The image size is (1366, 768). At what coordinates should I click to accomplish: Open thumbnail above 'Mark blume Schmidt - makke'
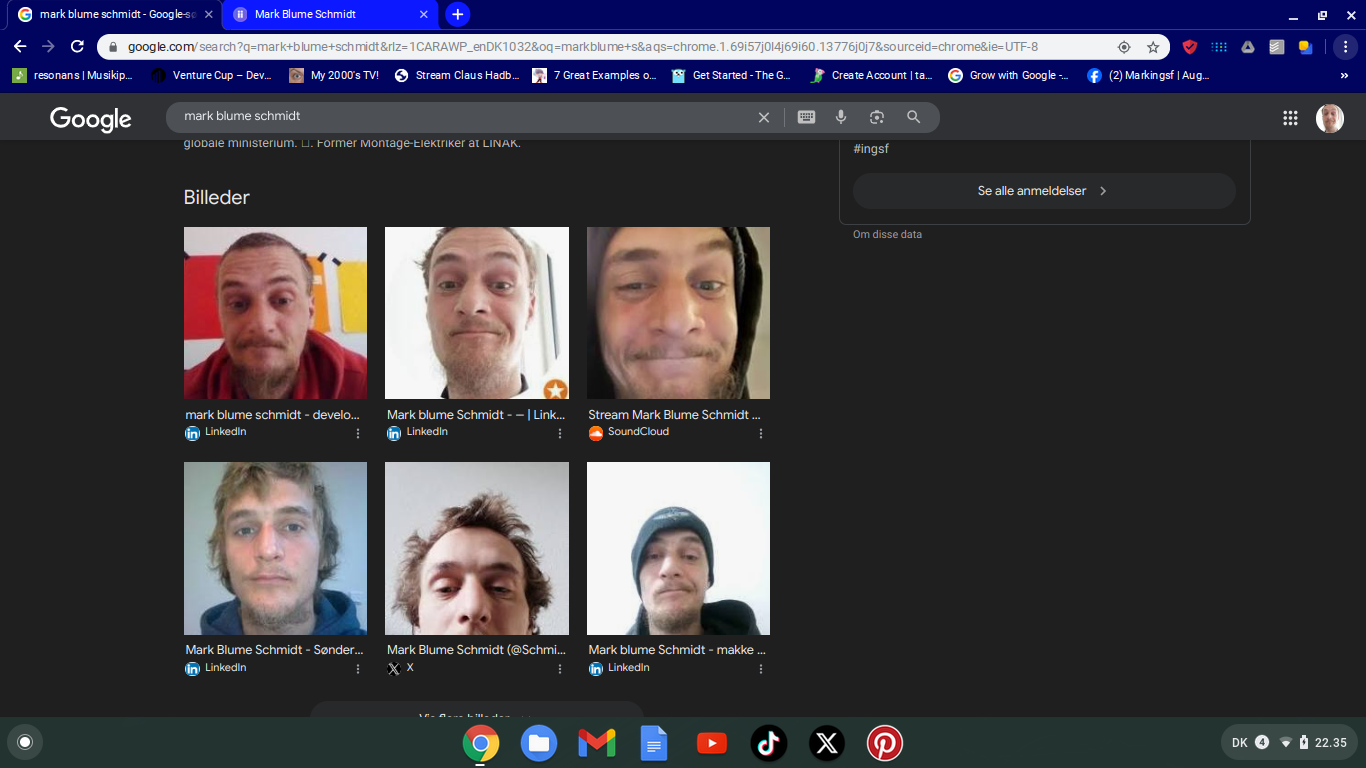click(x=678, y=548)
